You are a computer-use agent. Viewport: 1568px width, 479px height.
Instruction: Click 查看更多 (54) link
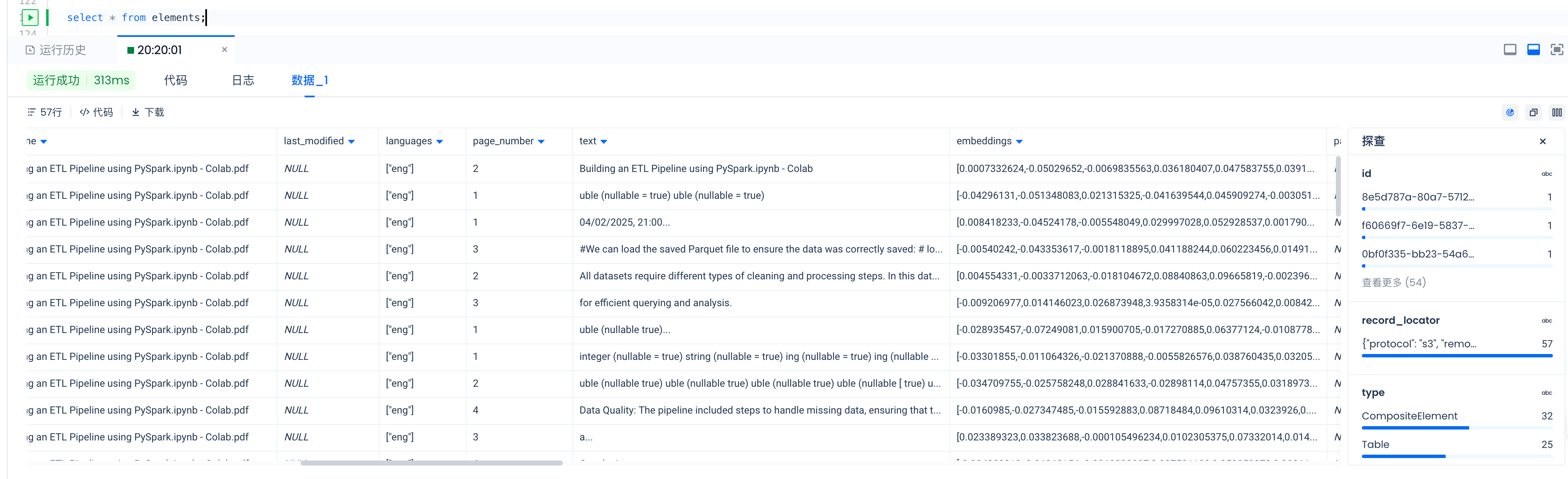pyautogui.click(x=1393, y=283)
